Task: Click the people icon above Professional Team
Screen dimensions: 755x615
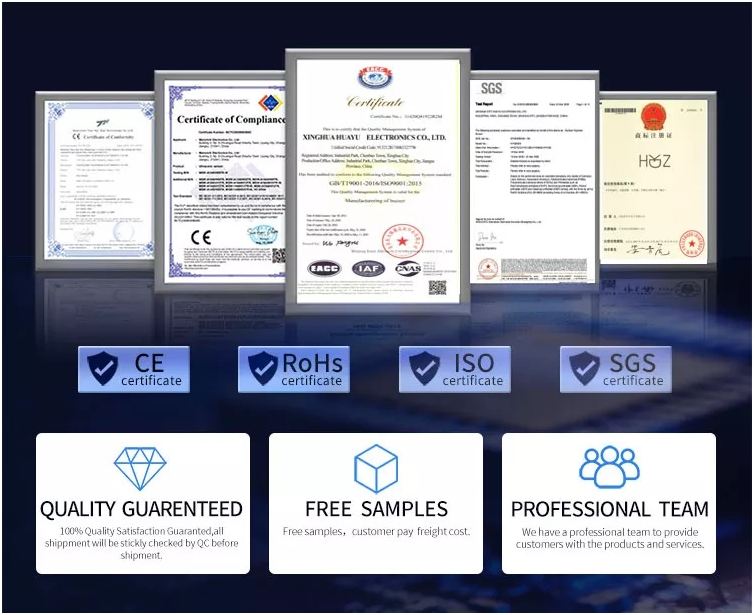Action: tap(609, 467)
